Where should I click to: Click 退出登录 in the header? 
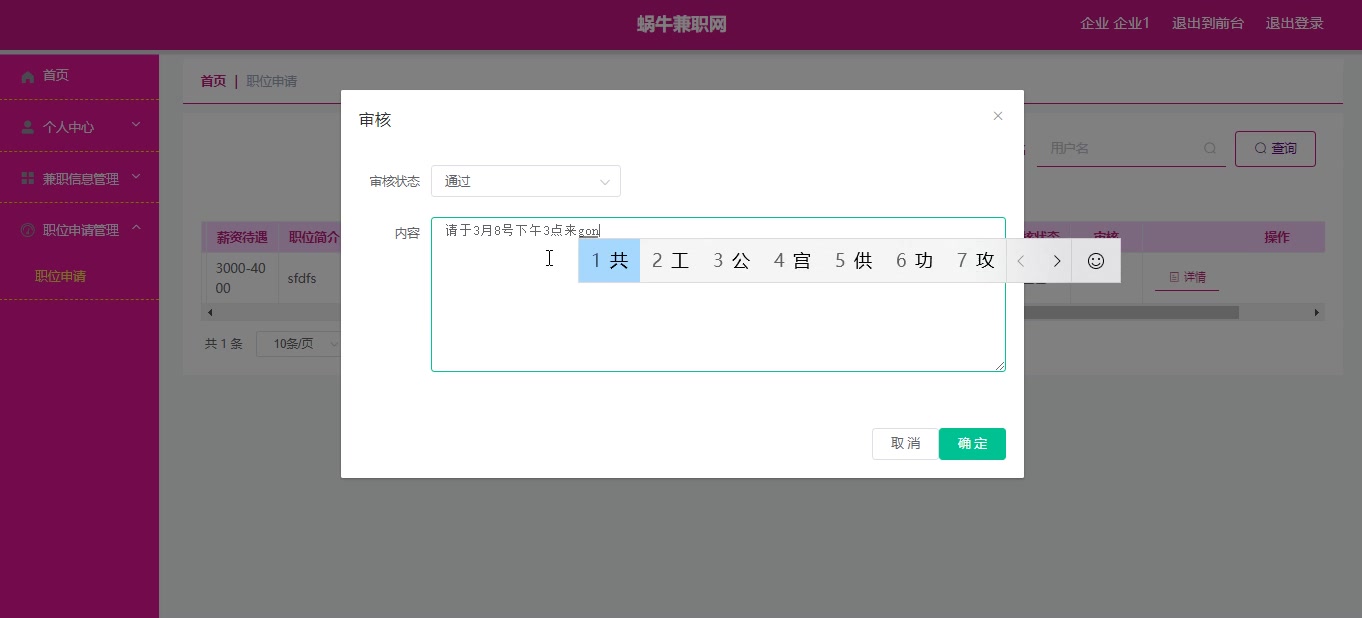(x=1294, y=23)
